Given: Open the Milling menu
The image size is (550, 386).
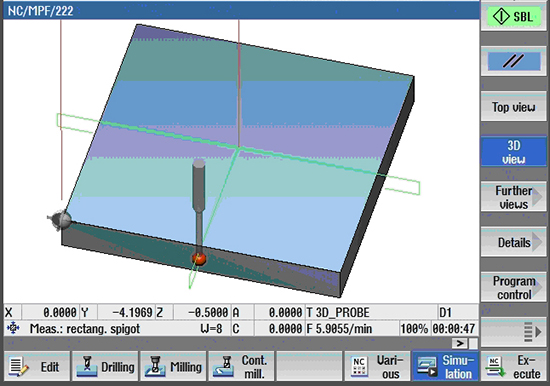Looking at the screenshot, I should point(173,367).
